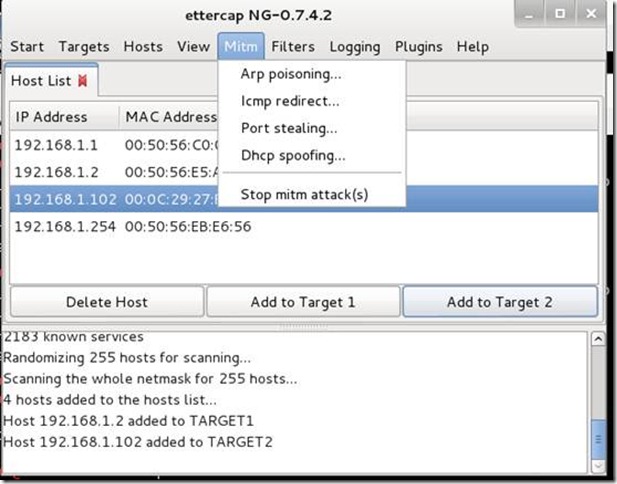The width and height of the screenshot is (617, 484).
Task: Collapse the open Mitm menu
Action: [x=241, y=46]
